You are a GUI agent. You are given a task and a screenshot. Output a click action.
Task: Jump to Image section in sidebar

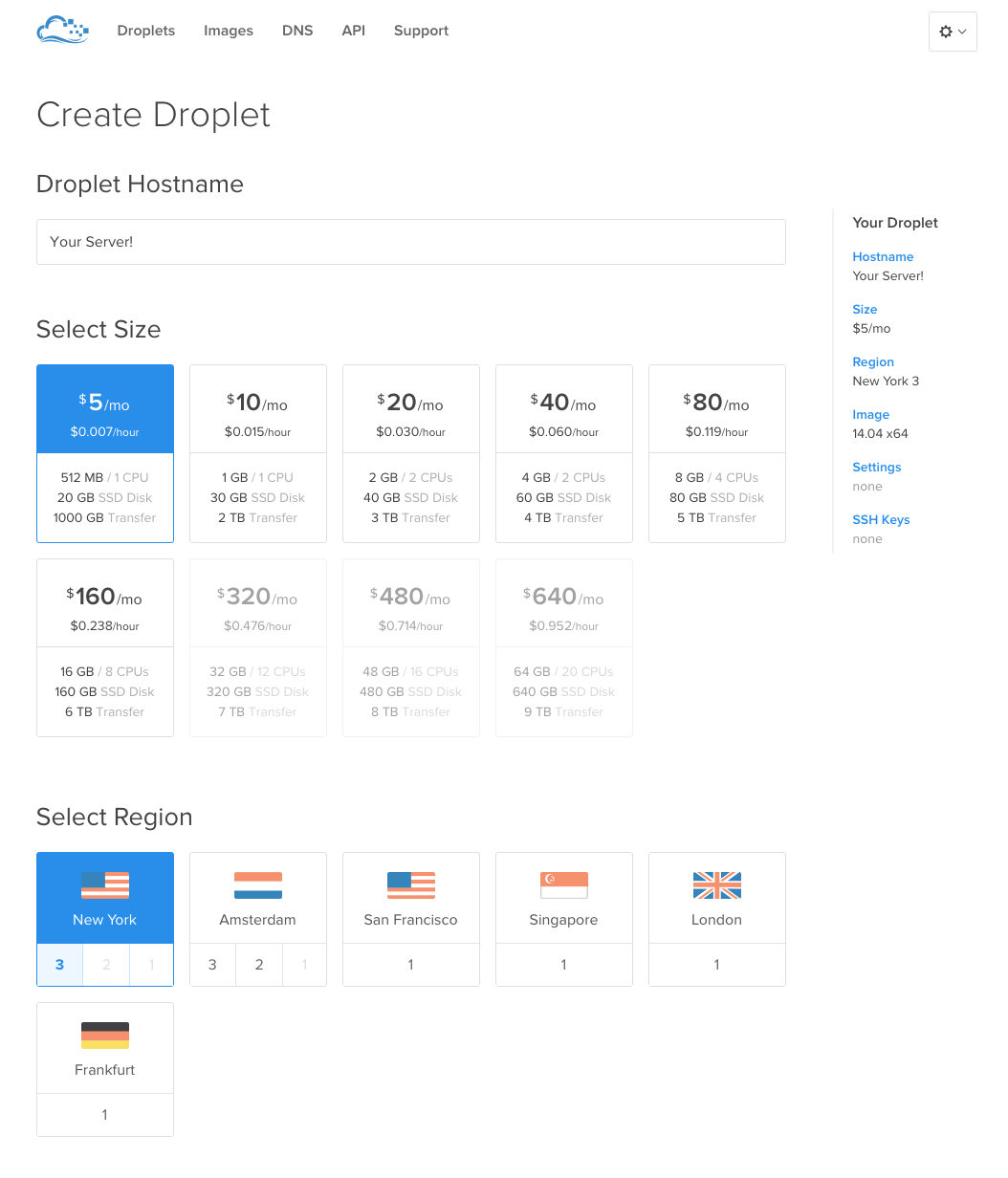[871, 414]
